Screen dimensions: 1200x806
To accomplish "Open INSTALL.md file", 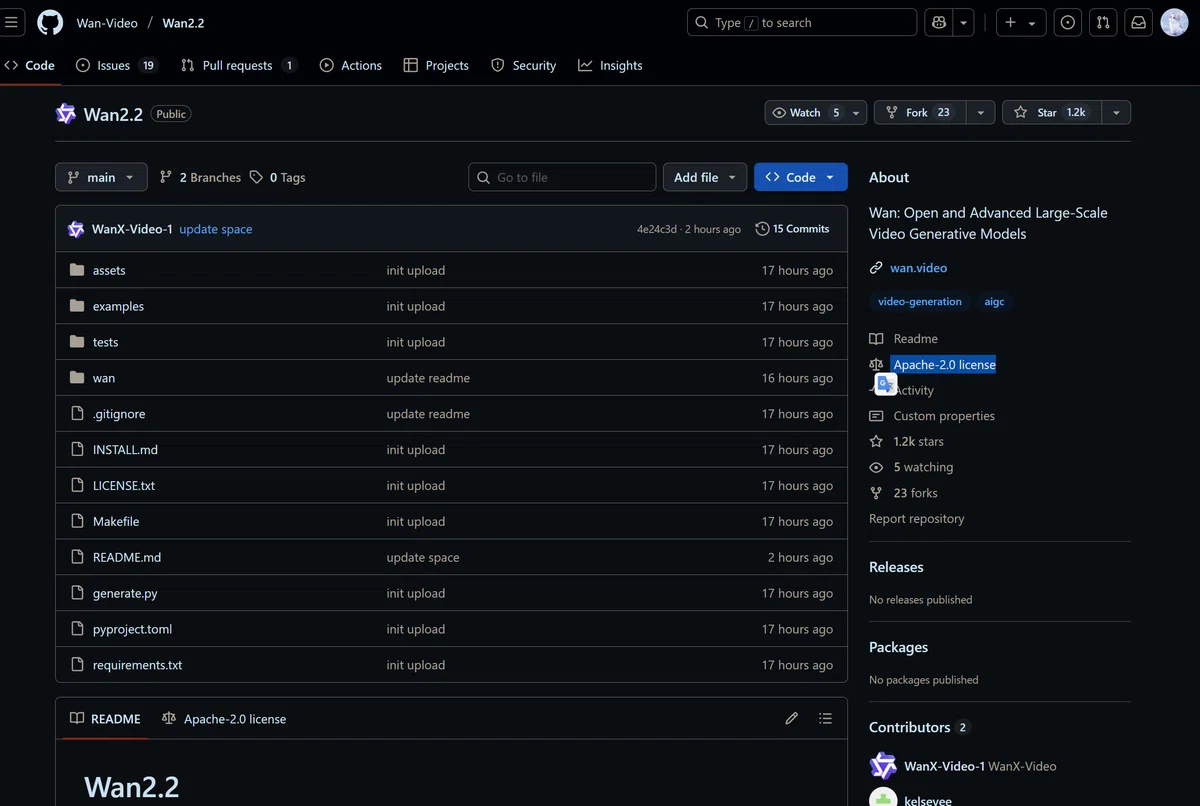I will click(x=125, y=450).
